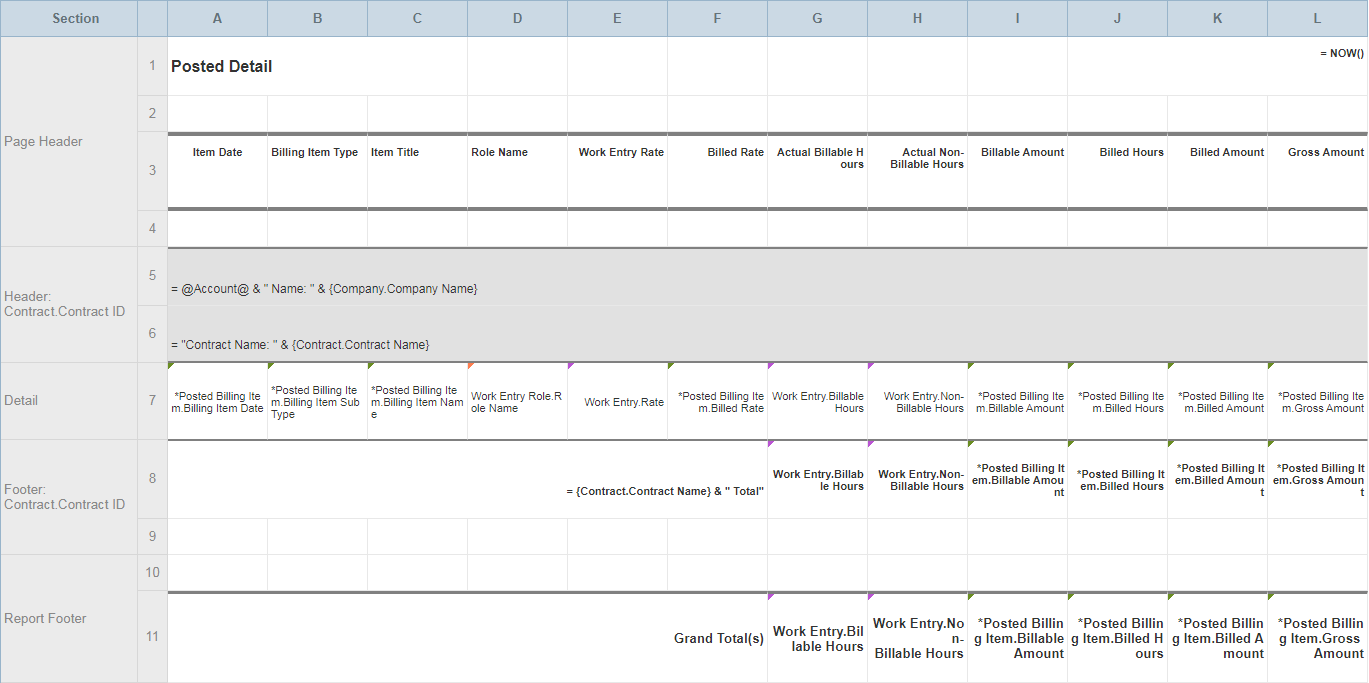Image resolution: width=1369 pixels, height=683 pixels.
Task: Select column E header
Action: pyautogui.click(x=617, y=18)
